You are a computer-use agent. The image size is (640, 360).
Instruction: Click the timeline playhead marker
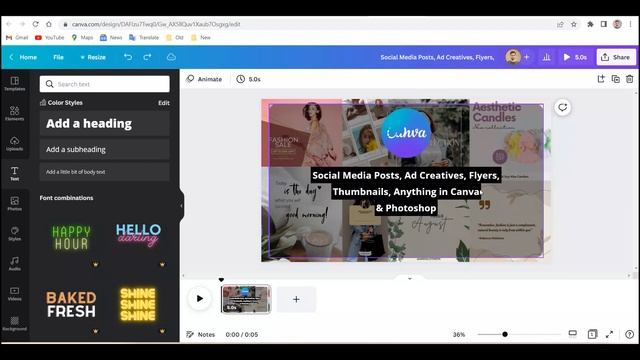click(x=221, y=280)
